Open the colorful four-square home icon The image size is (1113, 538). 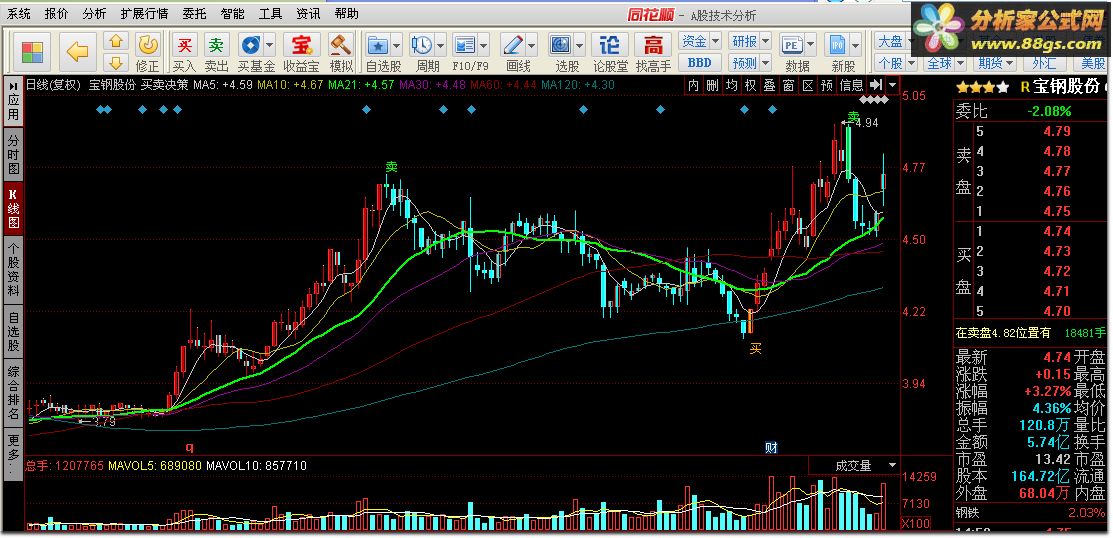[x=33, y=52]
